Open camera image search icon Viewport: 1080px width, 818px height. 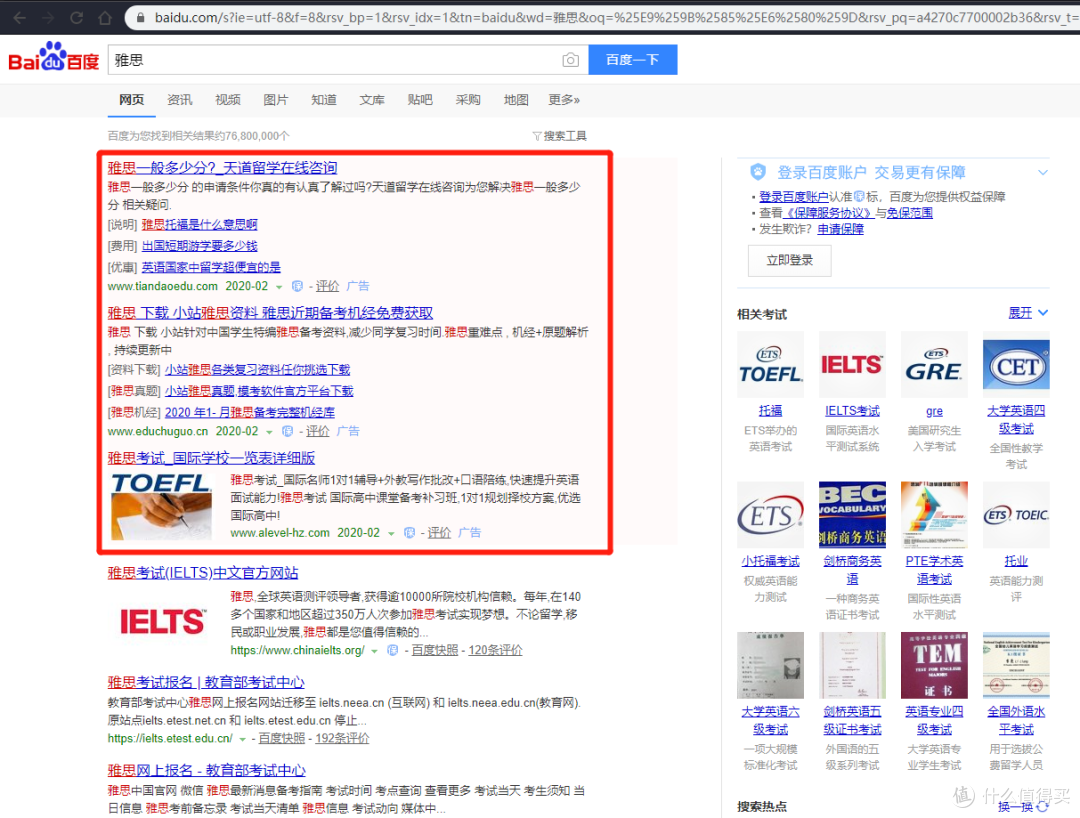570,60
